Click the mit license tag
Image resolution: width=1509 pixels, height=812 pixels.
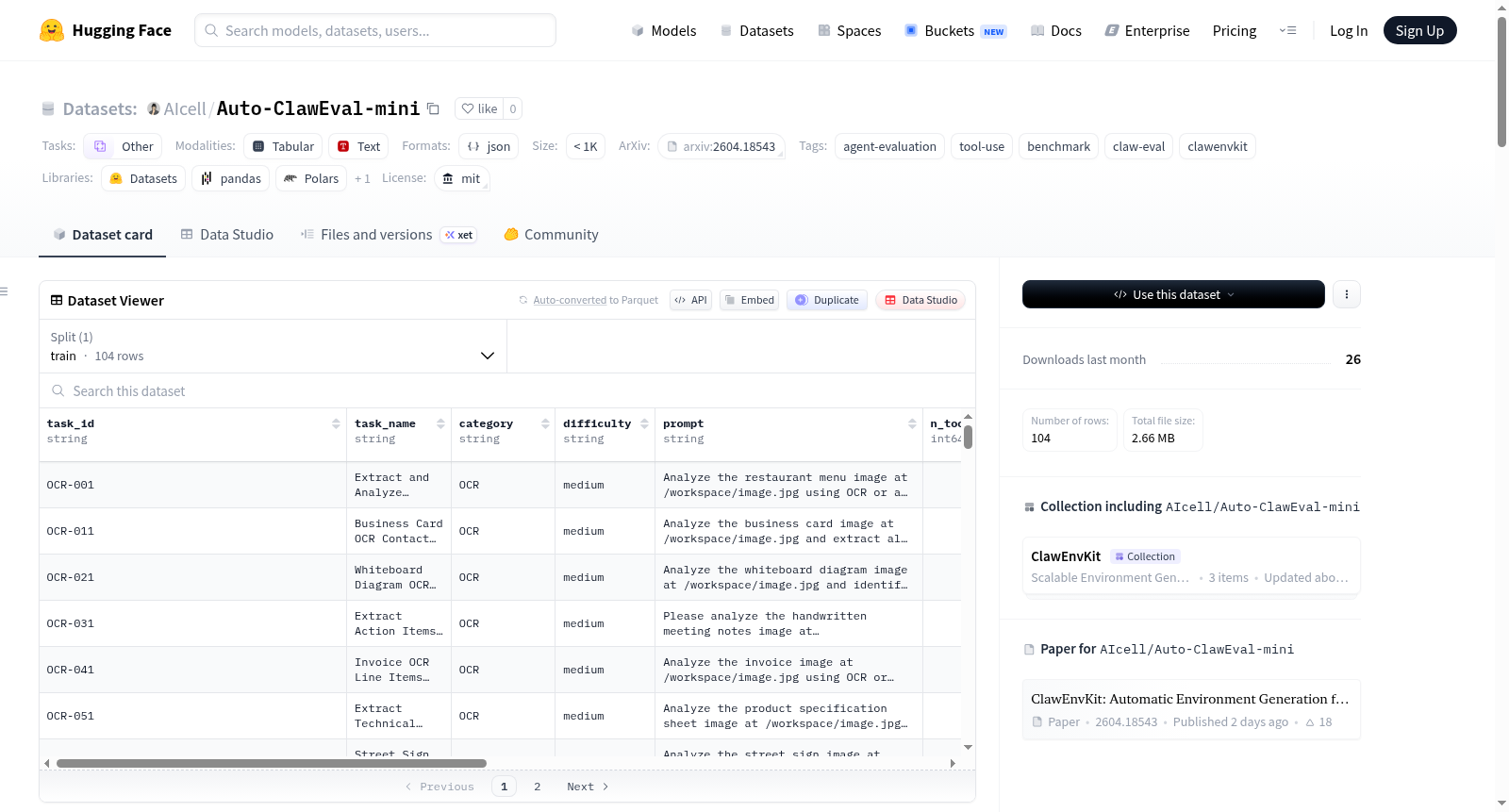[461, 178]
